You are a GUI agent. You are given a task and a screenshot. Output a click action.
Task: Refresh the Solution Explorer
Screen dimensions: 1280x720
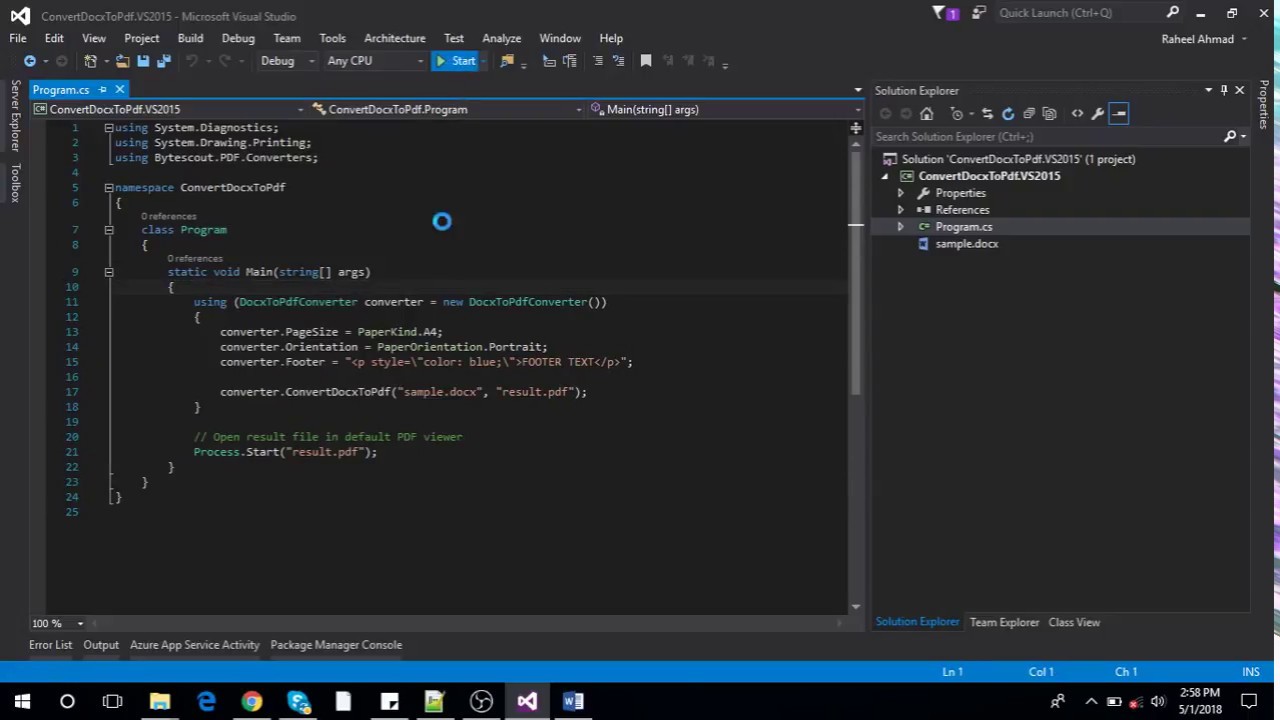(x=1008, y=114)
